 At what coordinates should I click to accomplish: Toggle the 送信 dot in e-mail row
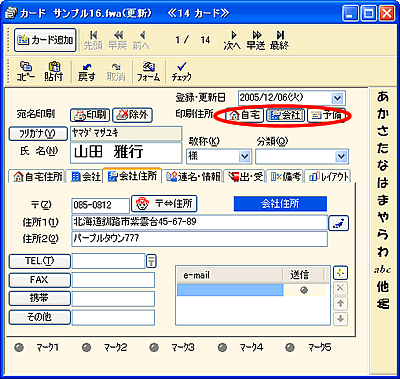[x=304, y=290]
